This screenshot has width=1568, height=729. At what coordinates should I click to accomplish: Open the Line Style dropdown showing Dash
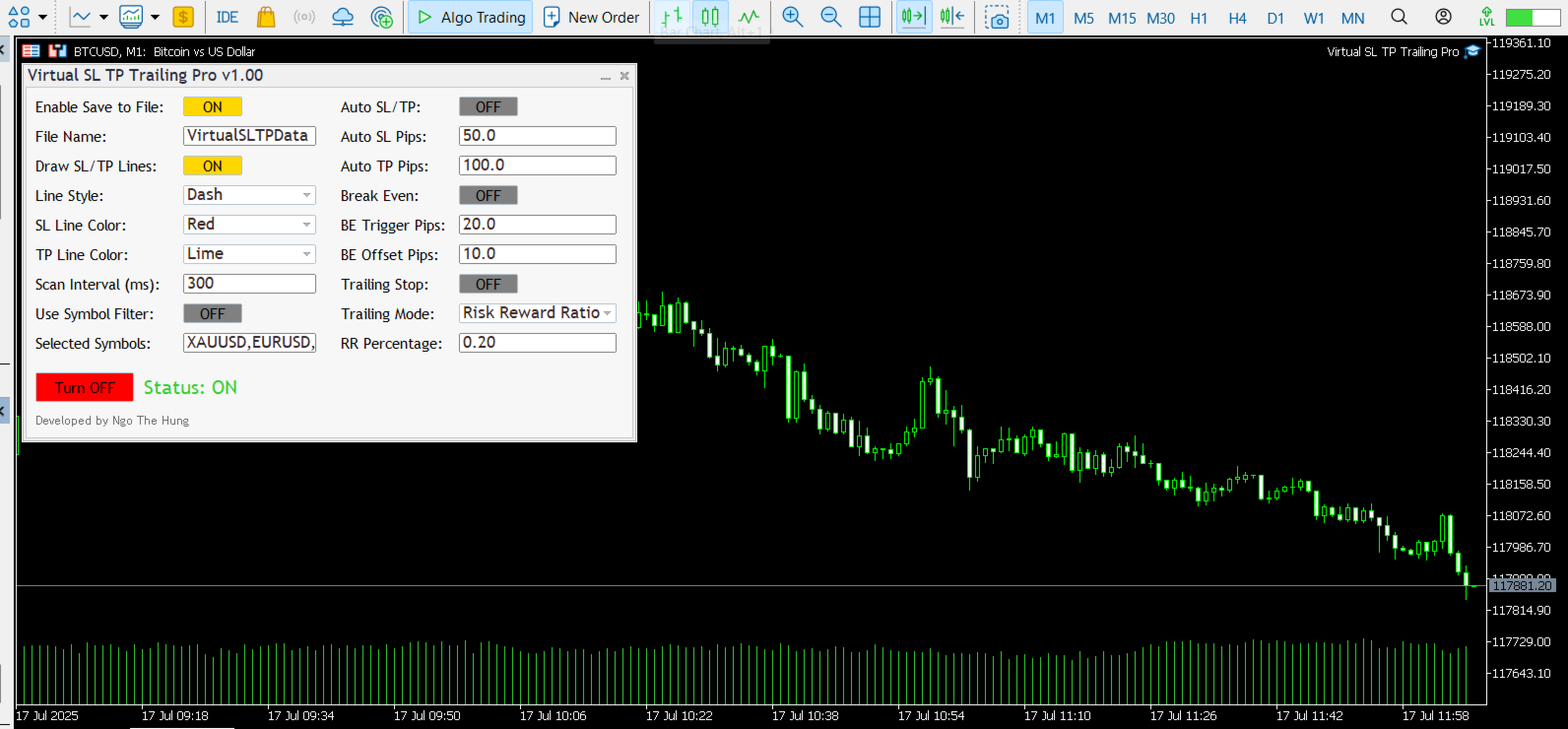coord(249,195)
